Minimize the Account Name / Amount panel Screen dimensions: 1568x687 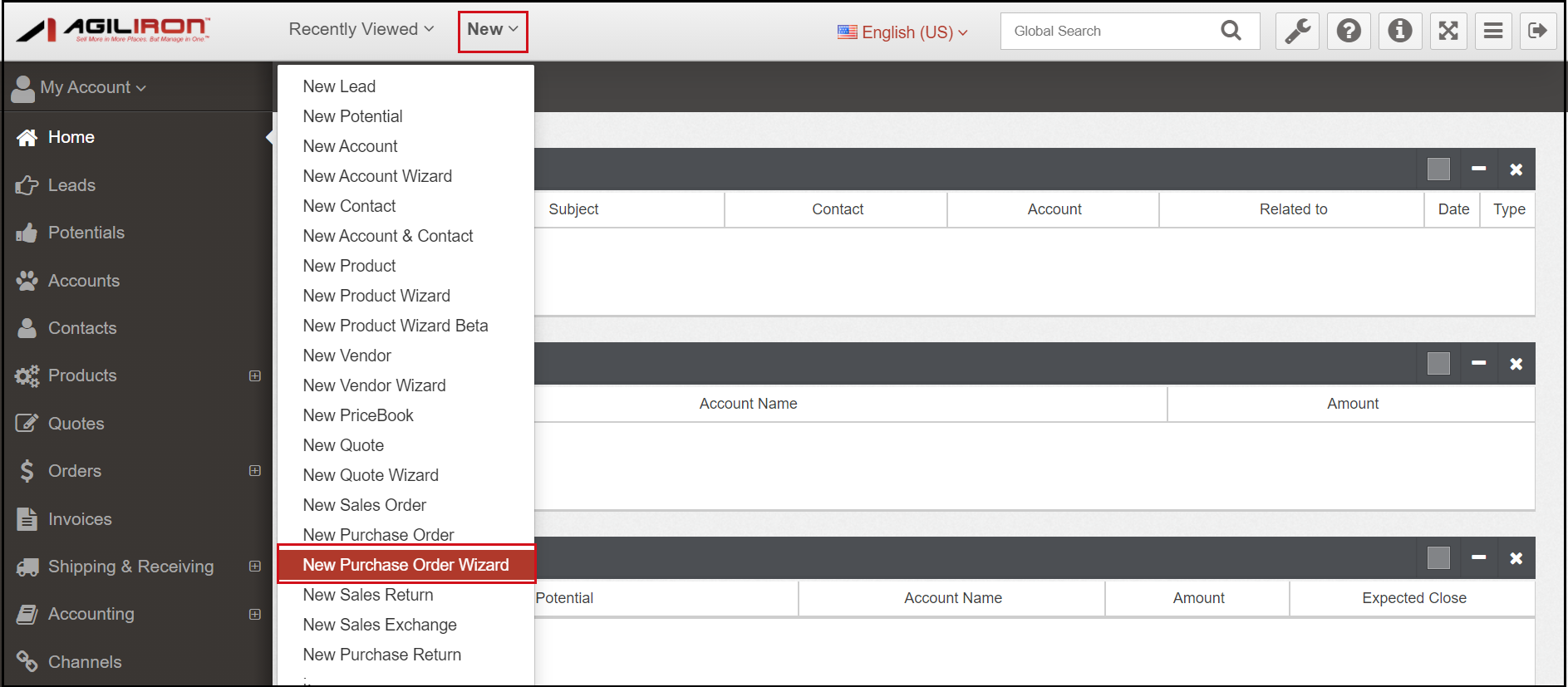1478,363
